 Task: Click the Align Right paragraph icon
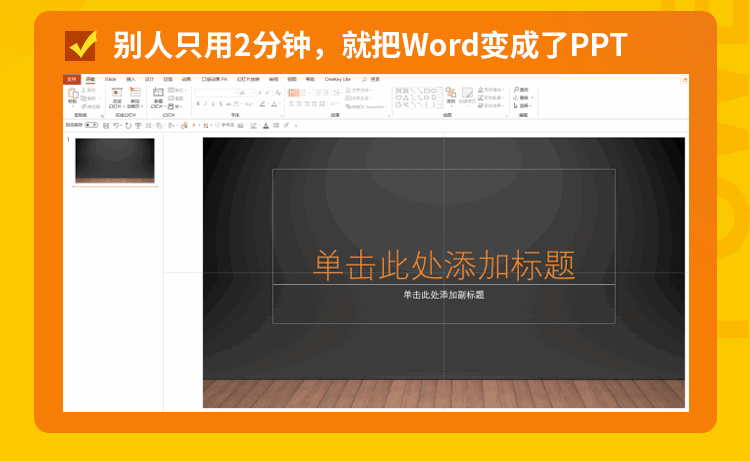[307, 104]
